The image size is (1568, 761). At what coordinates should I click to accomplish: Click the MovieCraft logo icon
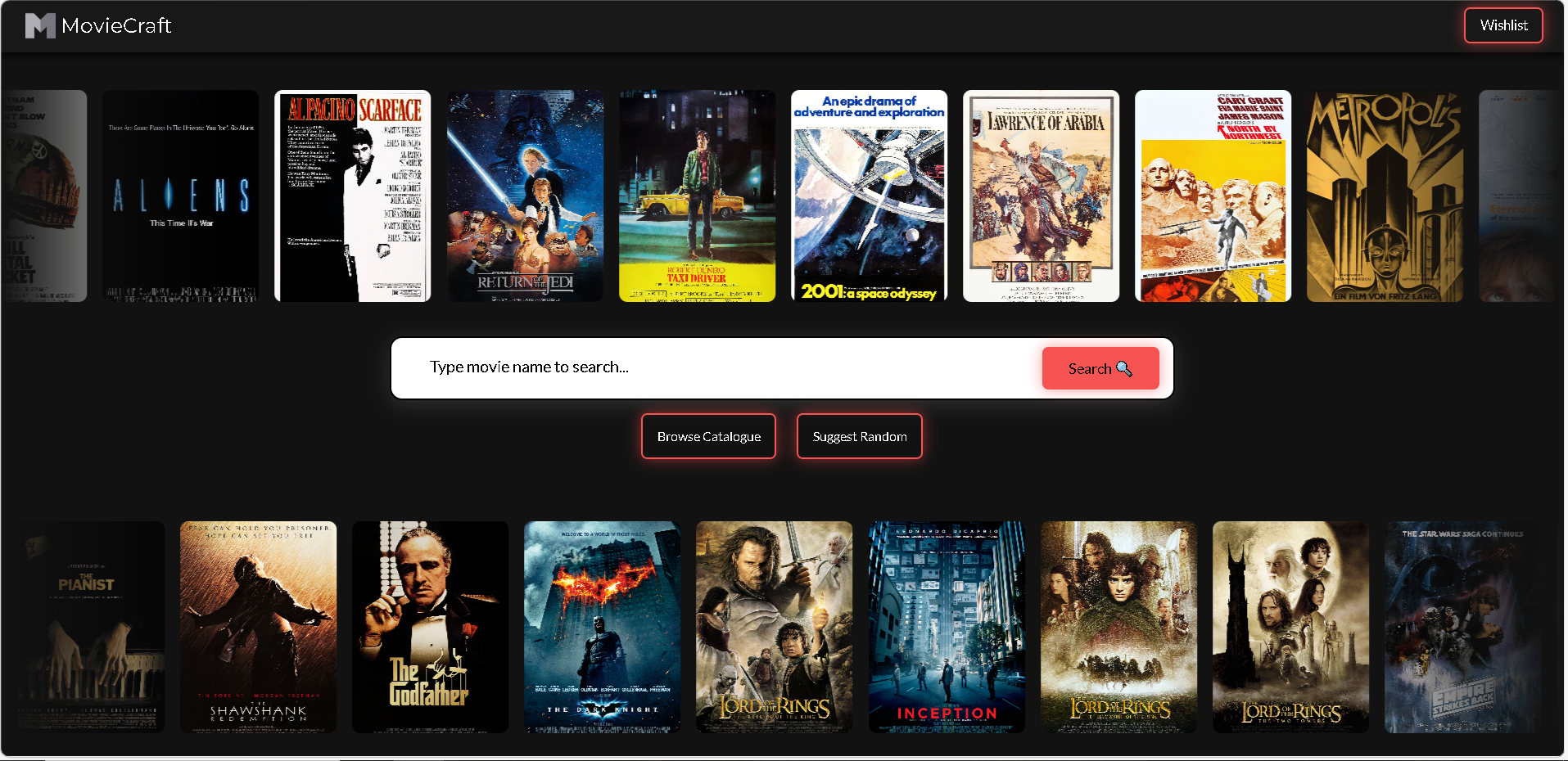[x=40, y=25]
